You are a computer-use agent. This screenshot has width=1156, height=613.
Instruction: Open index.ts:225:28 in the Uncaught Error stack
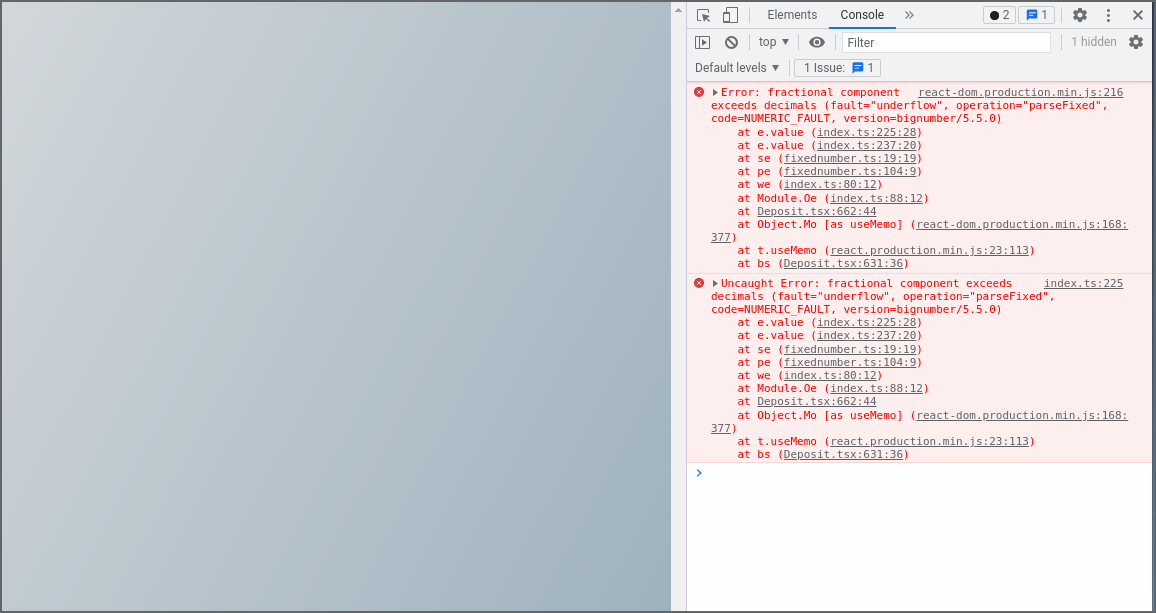tap(866, 322)
